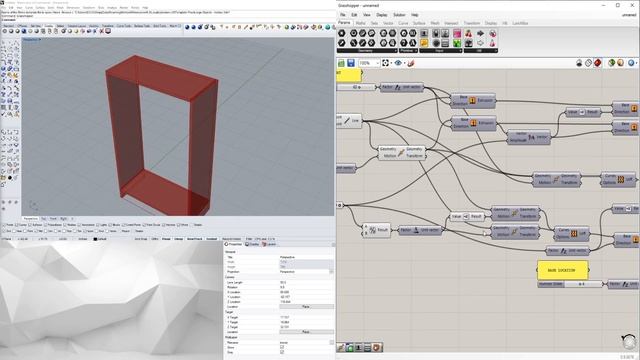
Task: Select yellow Panel icon in Input group
Action: (x=424, y=42)
